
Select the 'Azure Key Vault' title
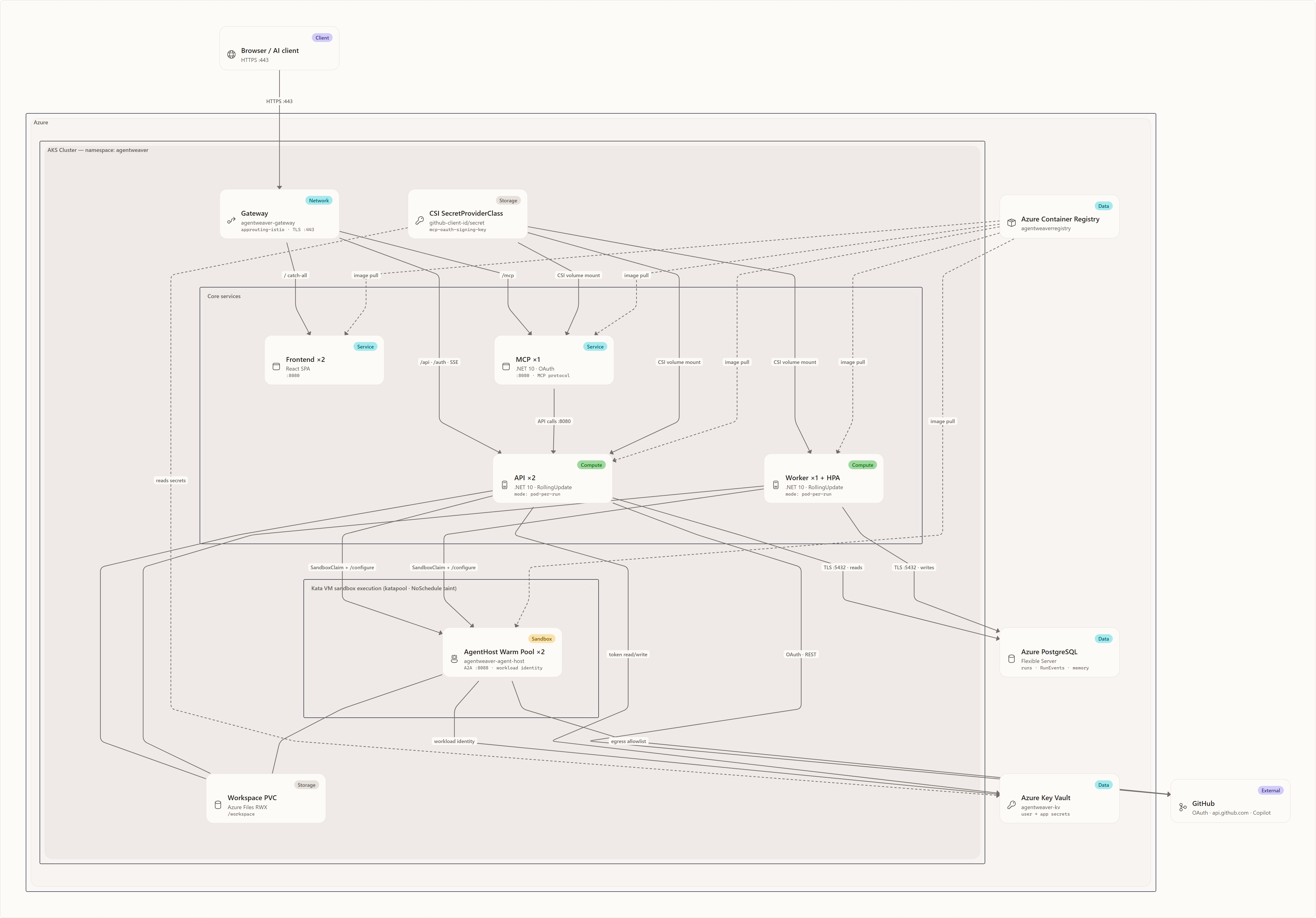tap(1046, 798)
